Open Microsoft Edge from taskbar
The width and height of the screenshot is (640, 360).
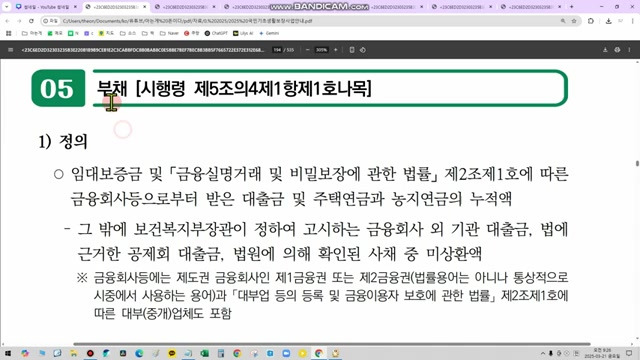(x=139, y=353)
